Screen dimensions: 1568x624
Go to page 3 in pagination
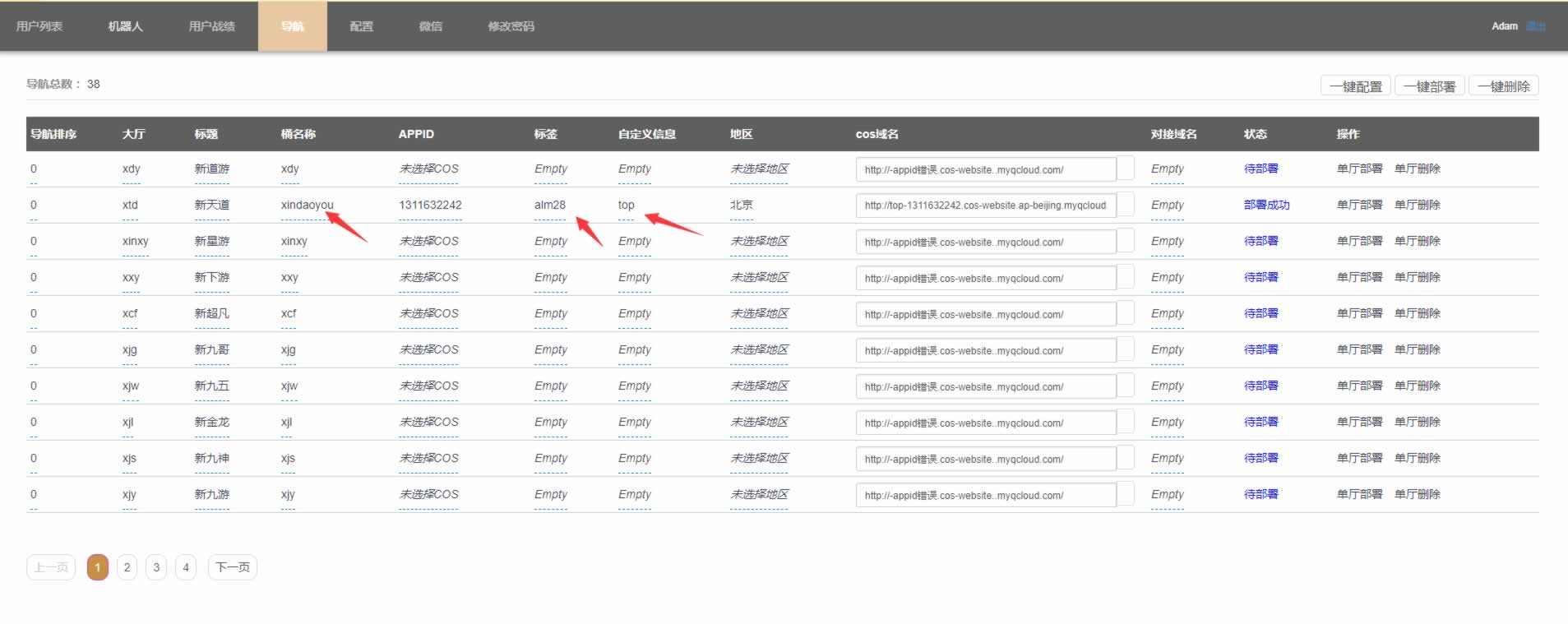pos(156,567)
